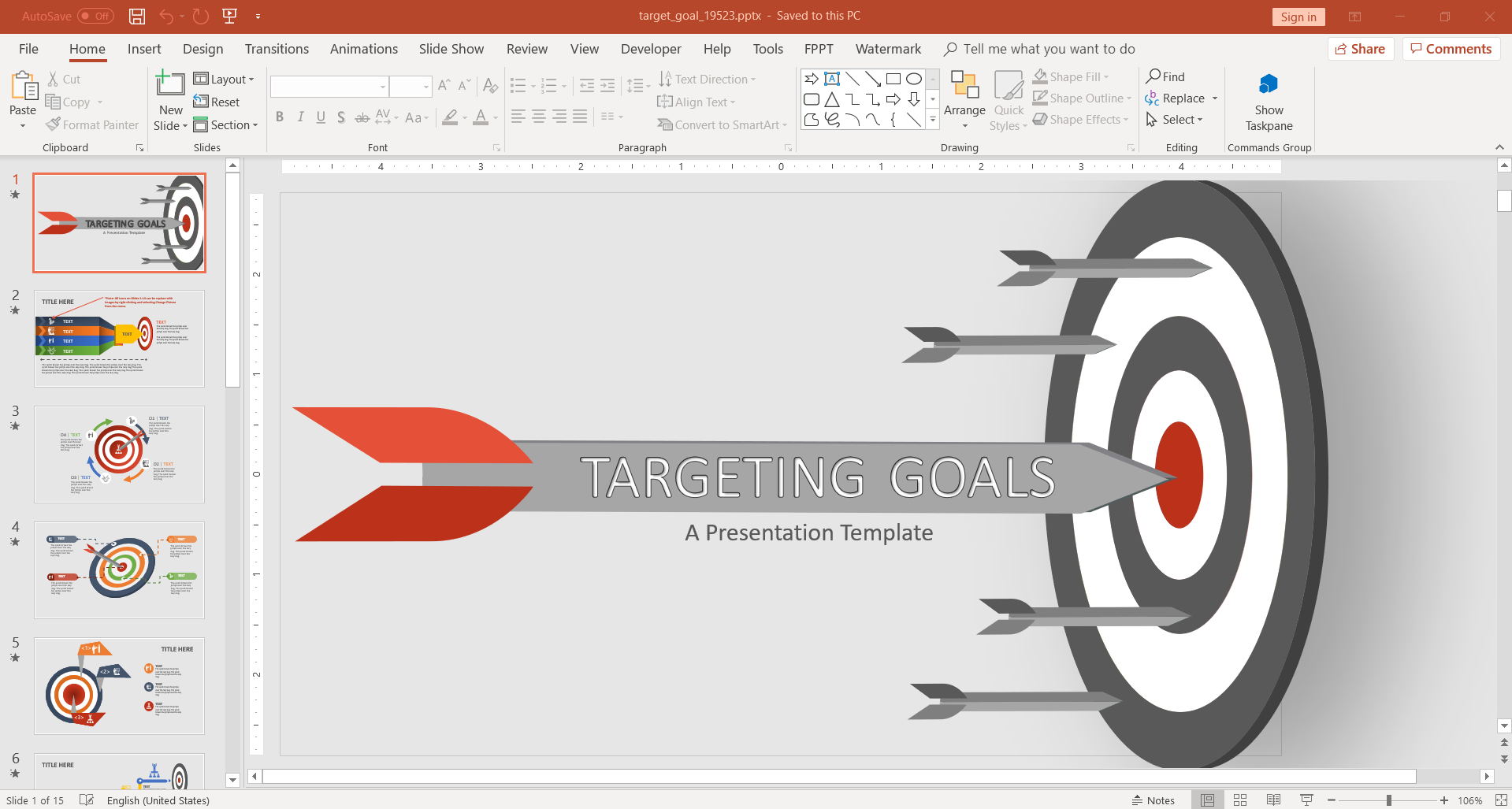
Task: Select the Oval shape in the gallery
Action: pyautogui.click(x=914, y=78)
